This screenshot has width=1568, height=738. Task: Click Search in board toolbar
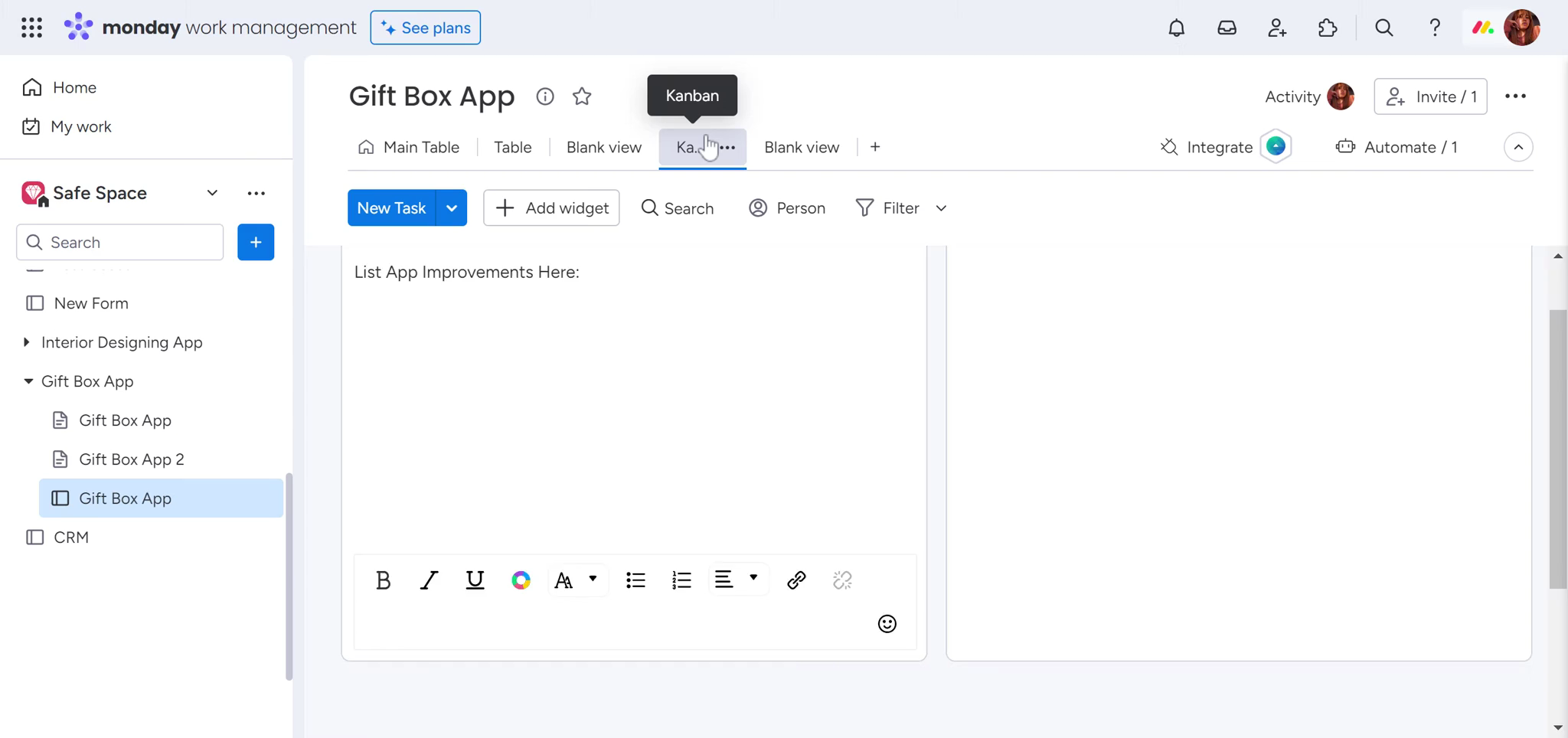point(678,208)
